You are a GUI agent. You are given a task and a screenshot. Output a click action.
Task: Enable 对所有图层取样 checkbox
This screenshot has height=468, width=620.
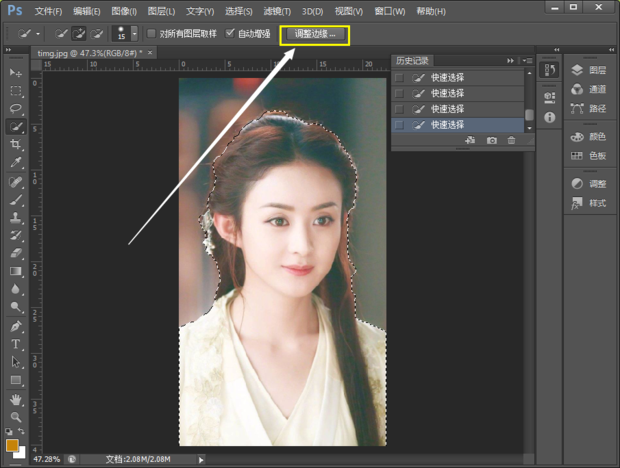151,34
